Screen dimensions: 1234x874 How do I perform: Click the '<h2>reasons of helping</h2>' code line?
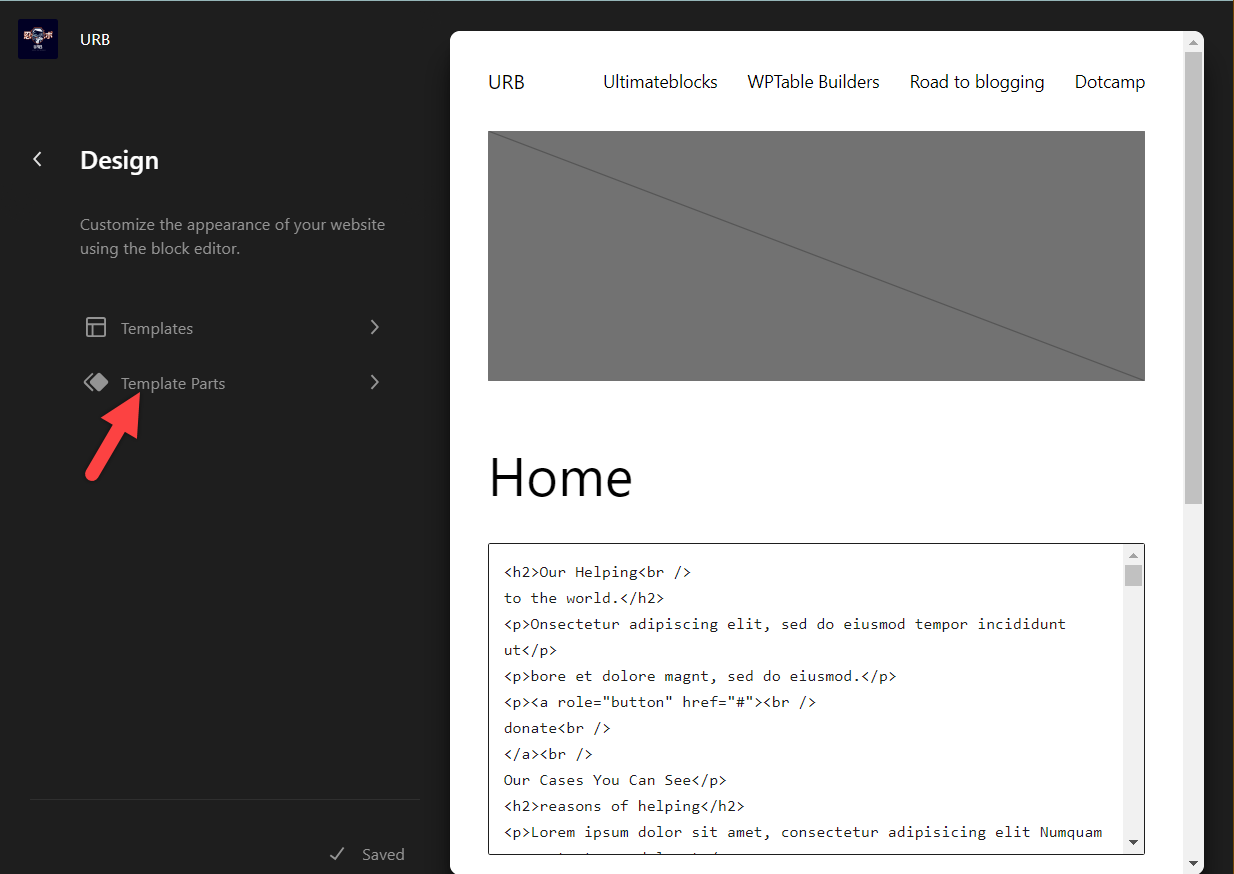tap(624, 806)
